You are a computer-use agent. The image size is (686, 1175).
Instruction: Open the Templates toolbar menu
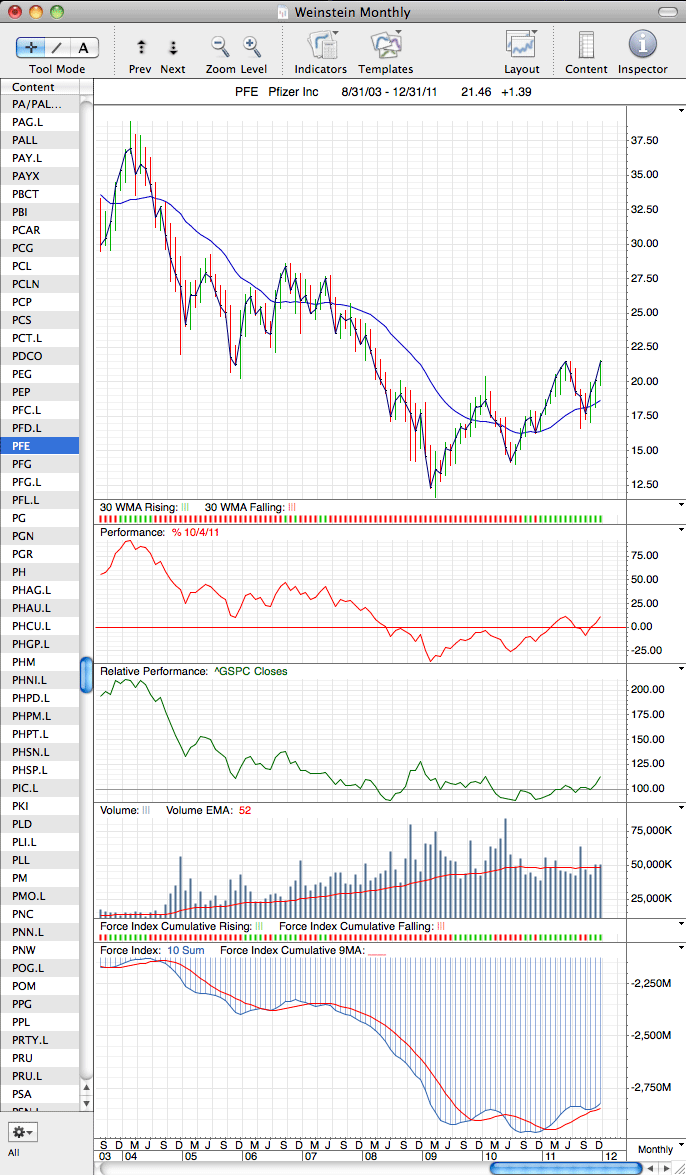[386, 45]
